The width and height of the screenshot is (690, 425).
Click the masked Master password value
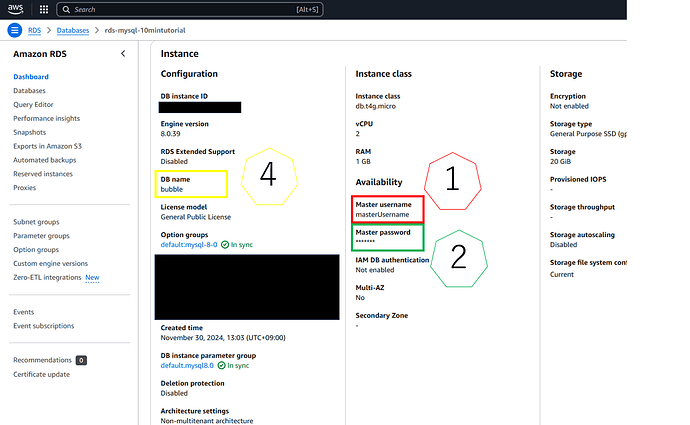[x=365, y=242]
